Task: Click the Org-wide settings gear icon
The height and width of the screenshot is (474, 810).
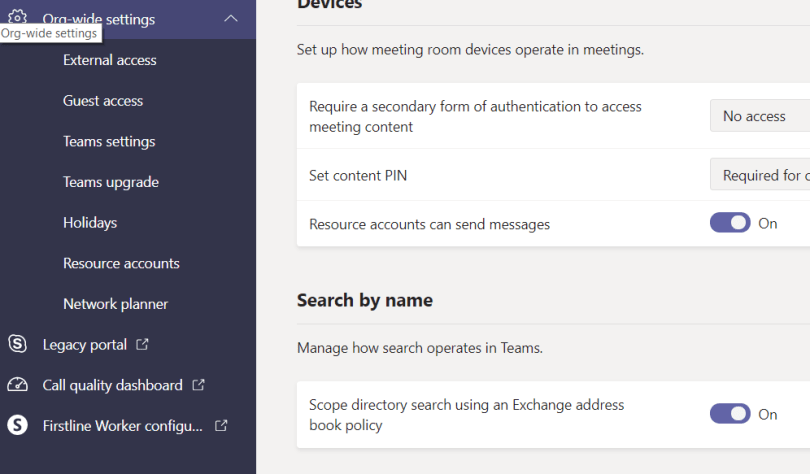Action: pyautogui.click(x=17, y=16)
